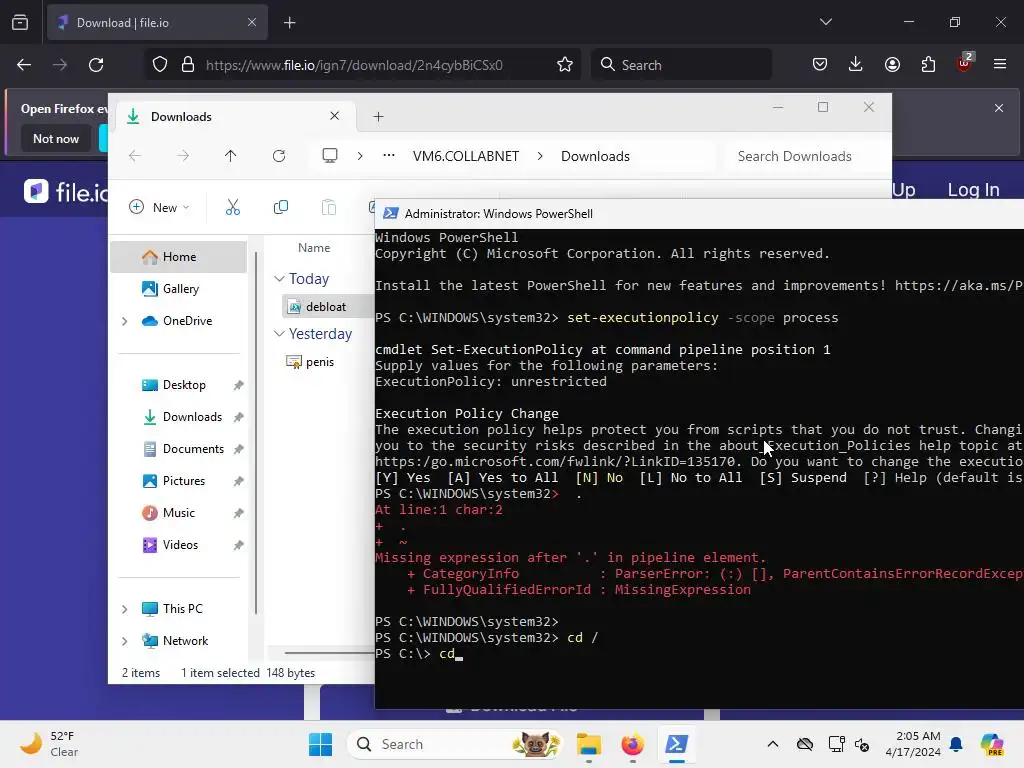Open pinned Videos folder

click(x=180, y=545)
